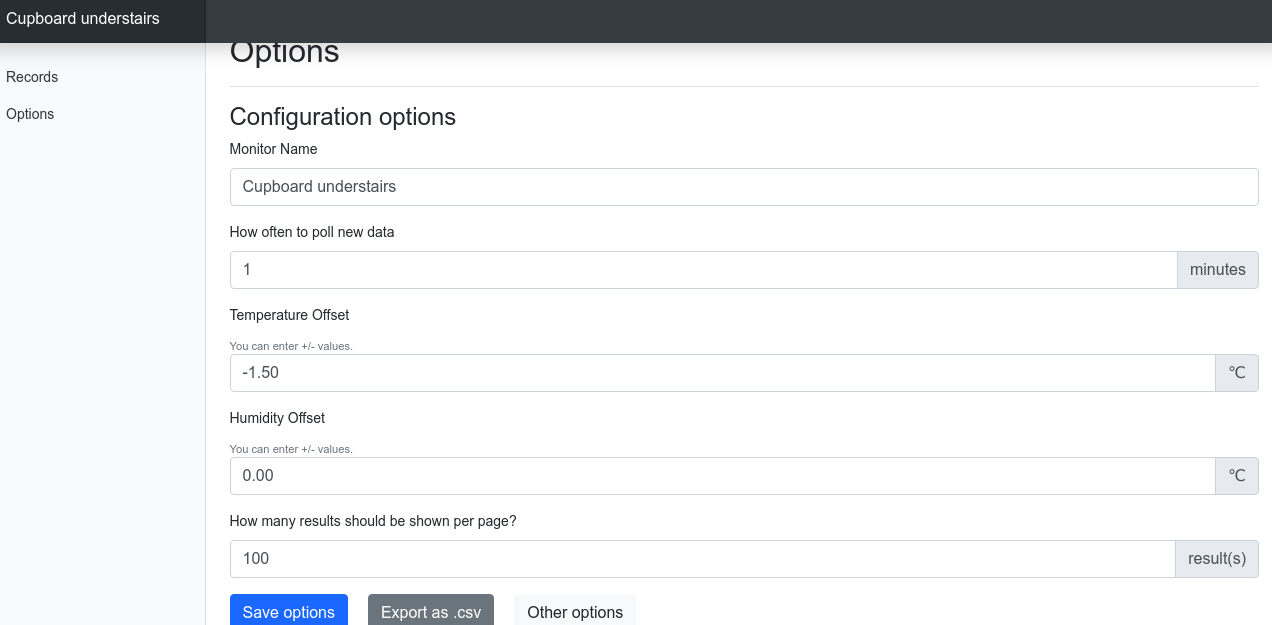Focus the poll interval input field
This screenshot has height=625, width=1272.
tap(703, 270)
